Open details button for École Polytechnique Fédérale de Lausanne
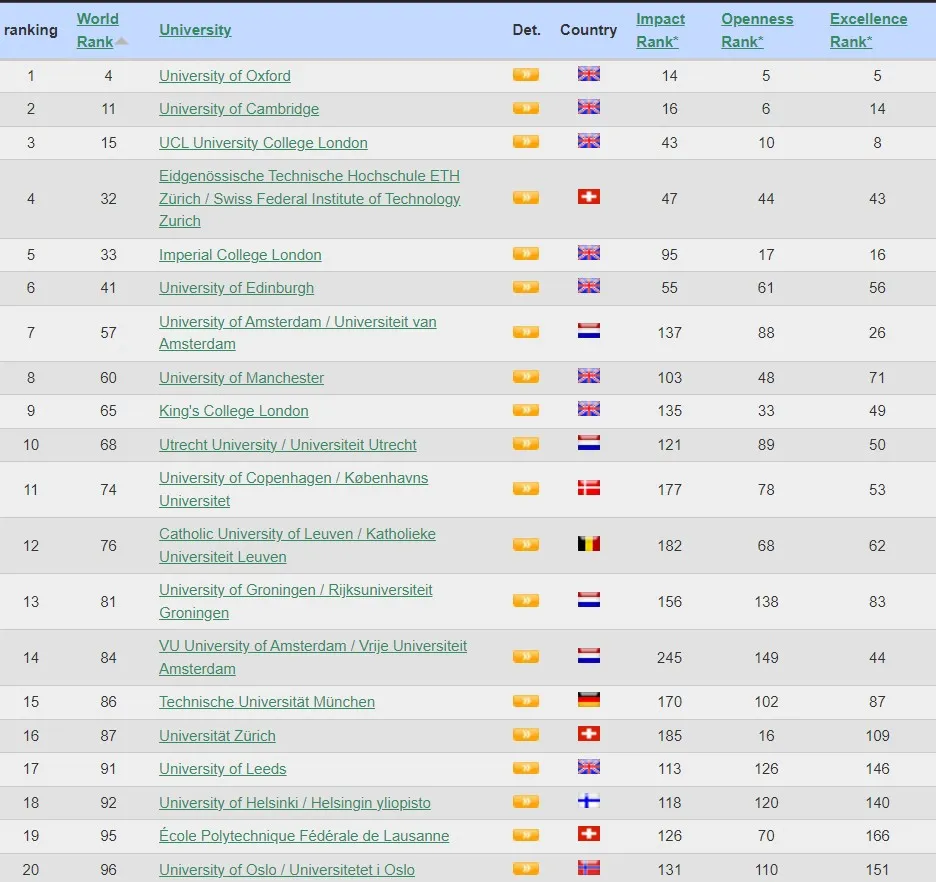 coord(526,835)
